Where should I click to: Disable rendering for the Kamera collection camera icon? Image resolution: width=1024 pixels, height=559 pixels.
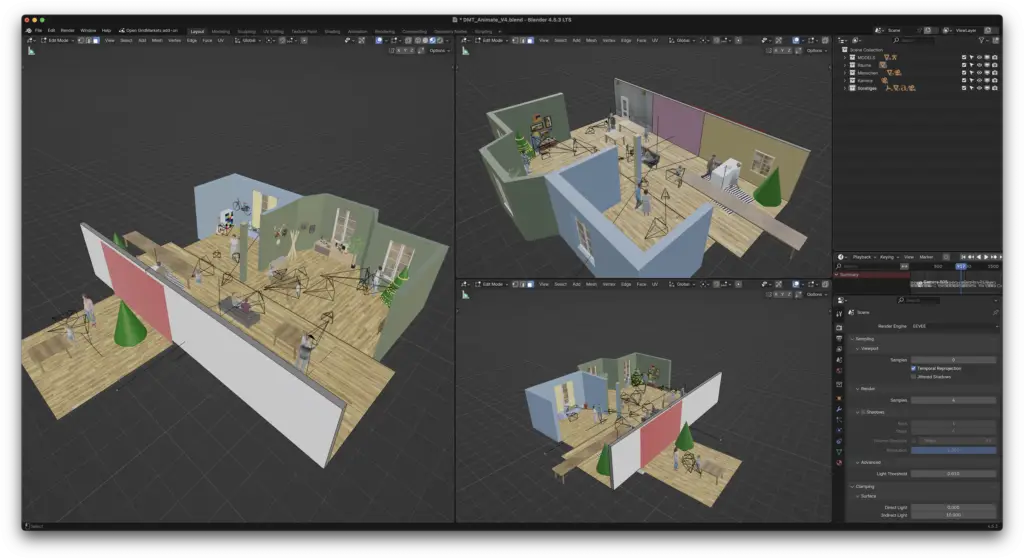tap(994, 80)
